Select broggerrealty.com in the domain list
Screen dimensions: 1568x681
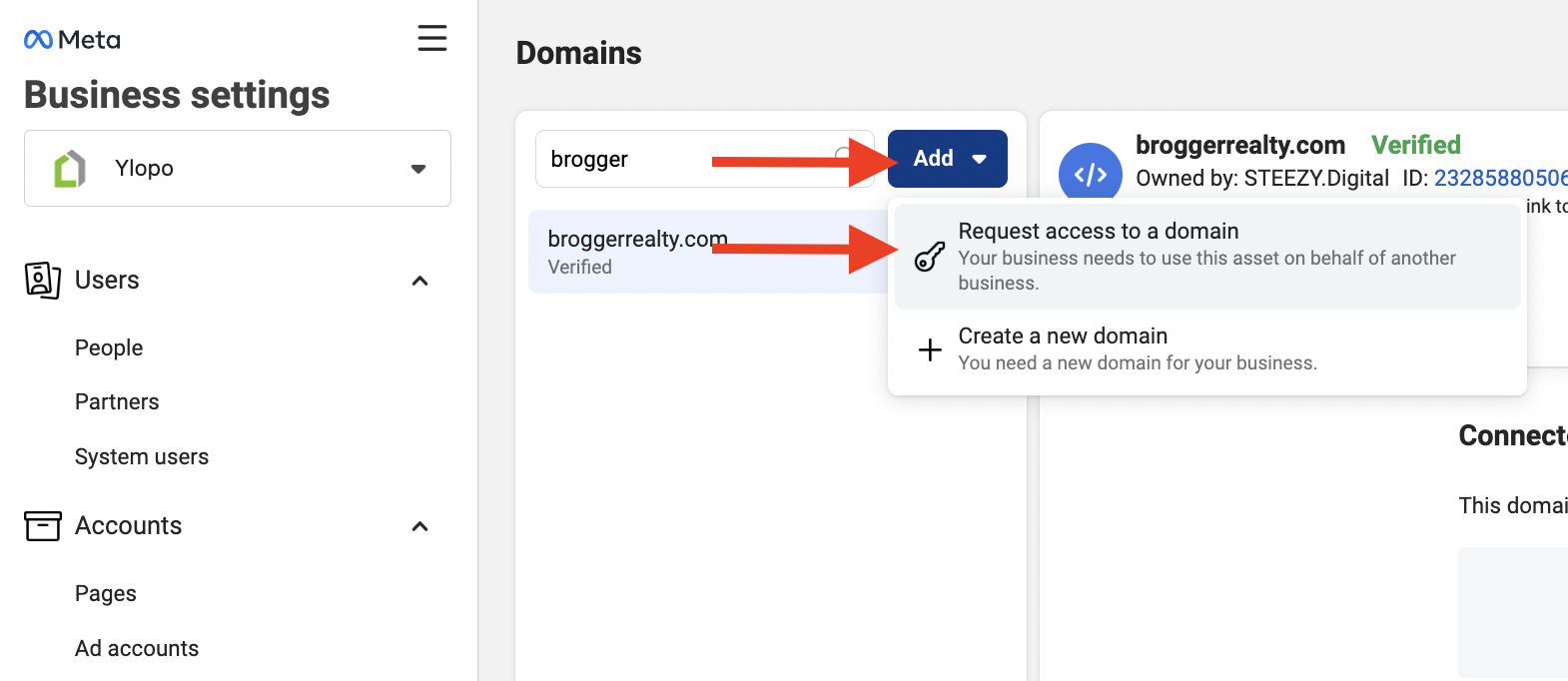click(x=708, y=252)
